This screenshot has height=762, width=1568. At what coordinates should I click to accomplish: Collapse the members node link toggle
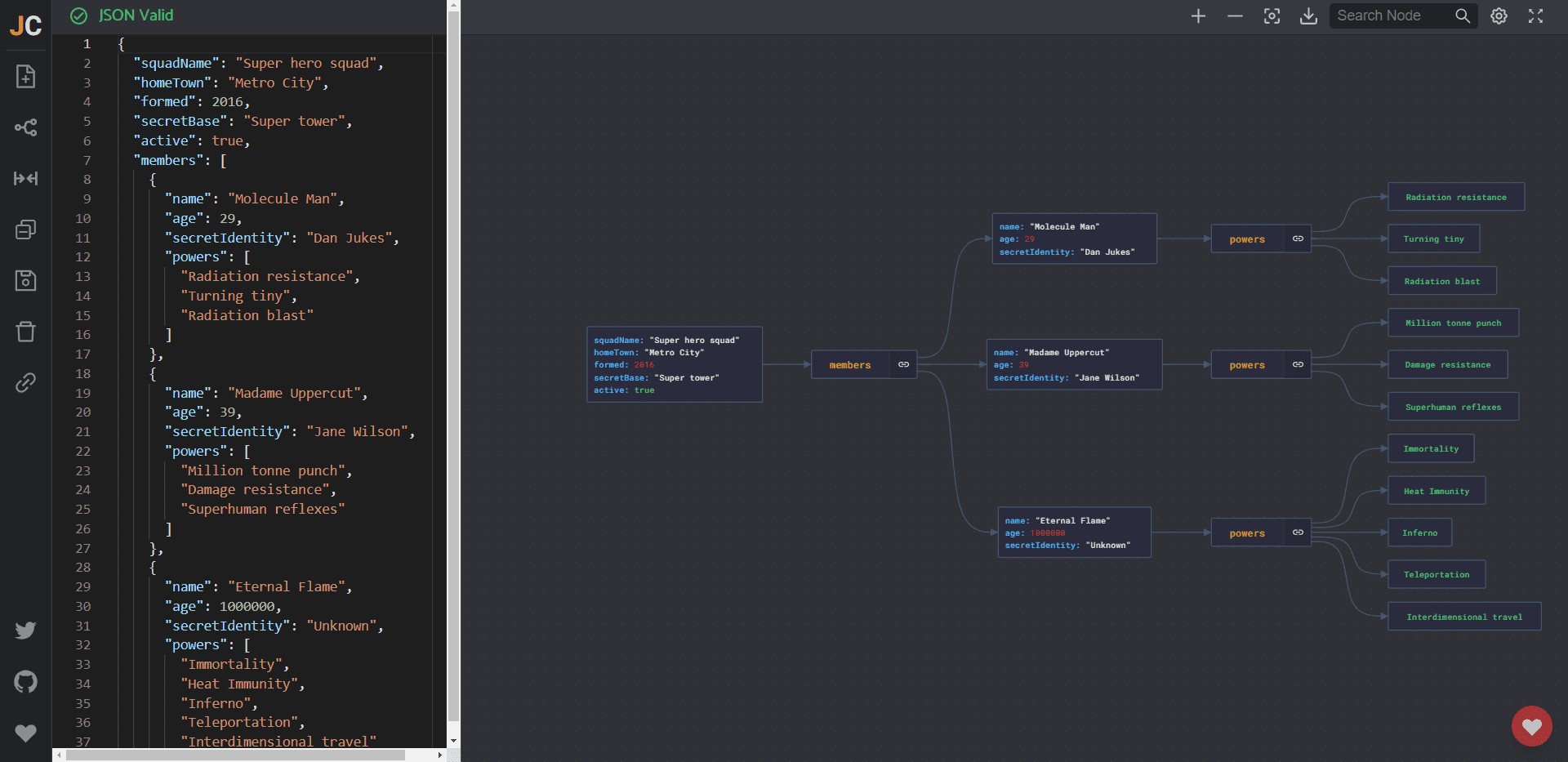(x=903, y=364)
